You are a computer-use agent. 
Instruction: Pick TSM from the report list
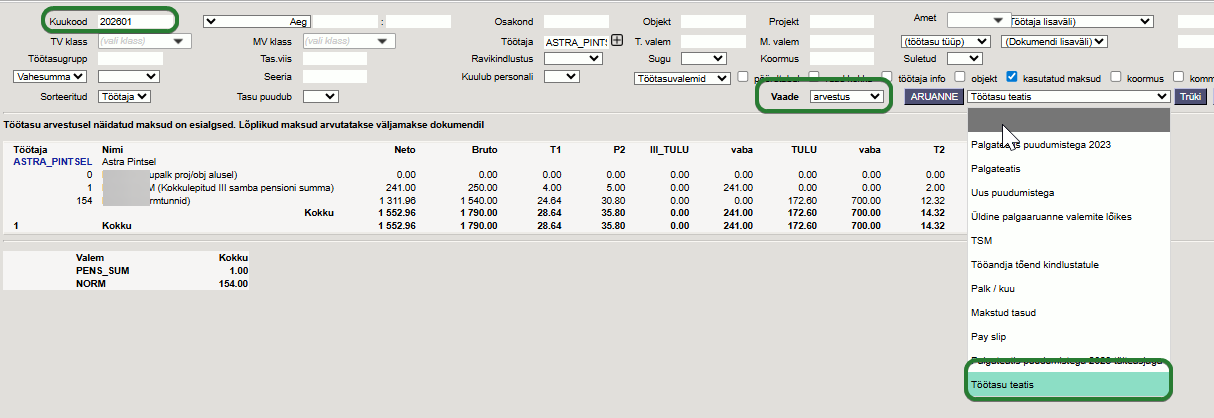[x=981, y=241]
